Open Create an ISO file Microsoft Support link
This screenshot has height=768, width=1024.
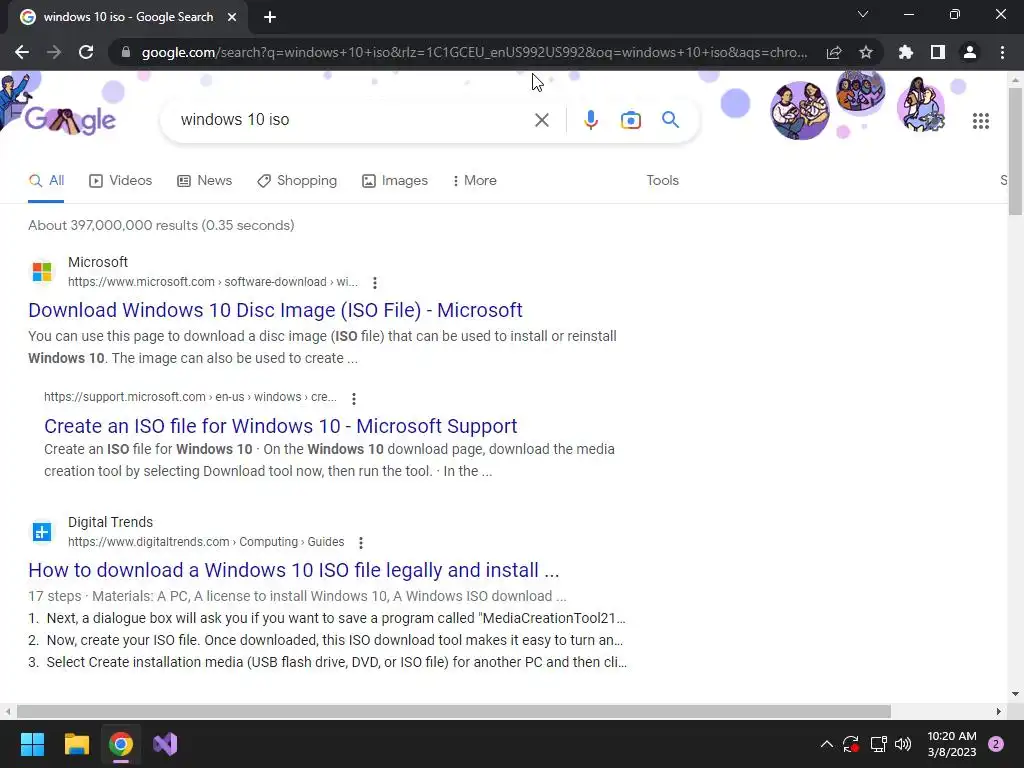280,426
